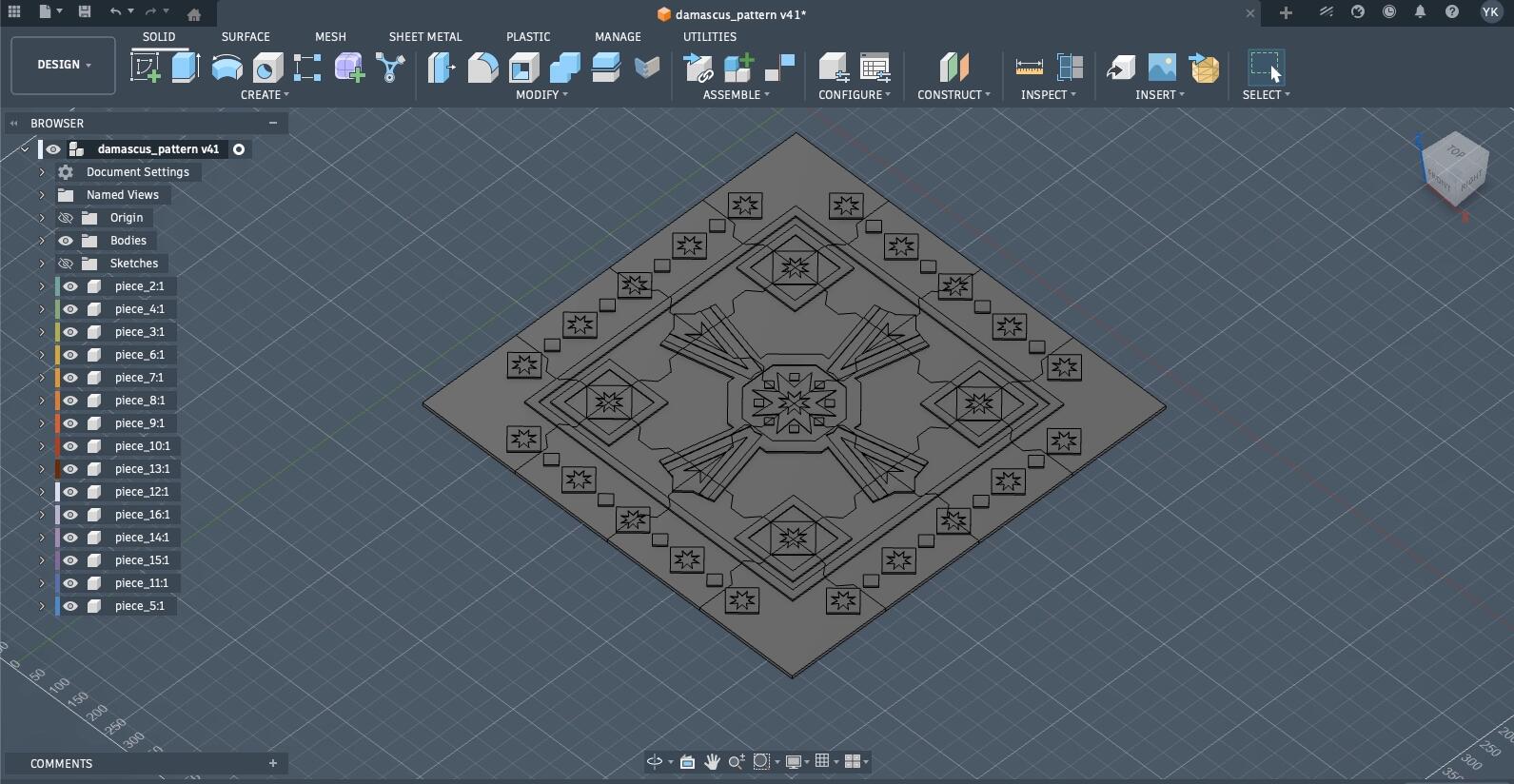Go to the Home view icon

coord(194,14)
